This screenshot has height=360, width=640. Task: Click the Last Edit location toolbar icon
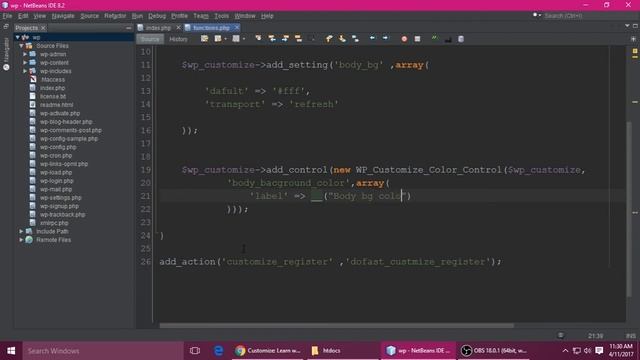204,39
